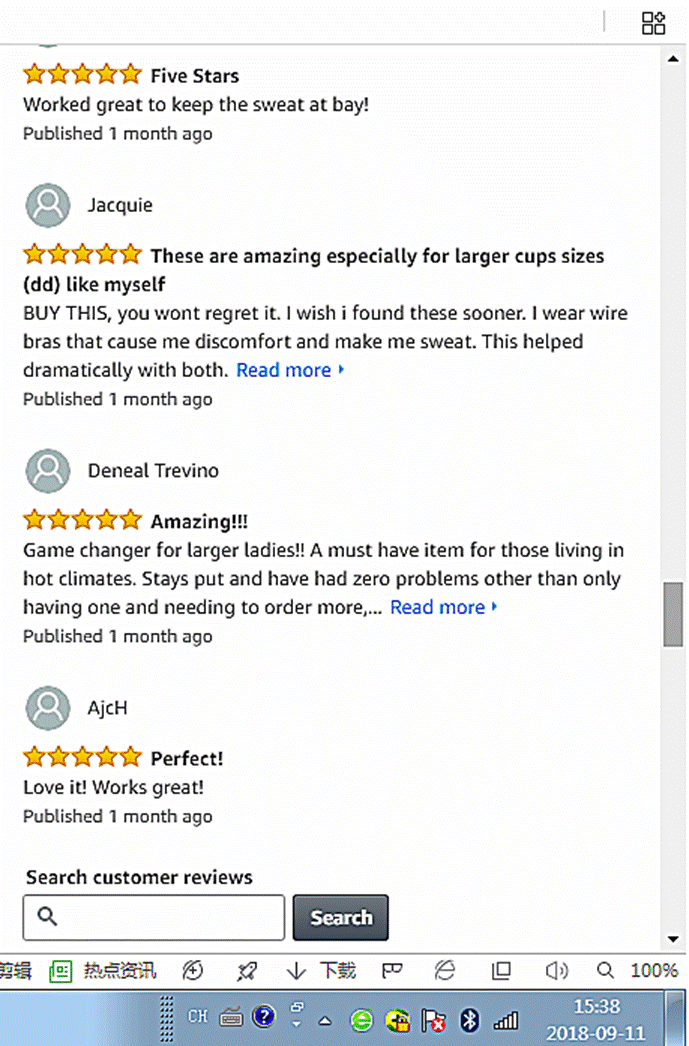Expand Jacquie's review with Read more
689x1046 pixels.
click(290, 370)
